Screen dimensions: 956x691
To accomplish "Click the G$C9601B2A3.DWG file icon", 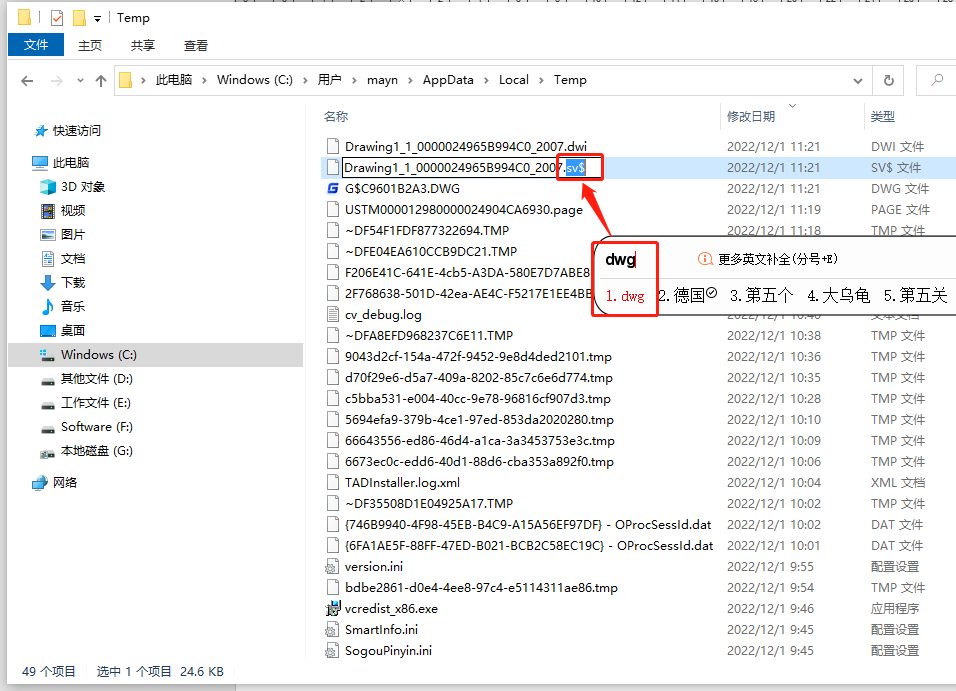I will (x=333, y=188).
